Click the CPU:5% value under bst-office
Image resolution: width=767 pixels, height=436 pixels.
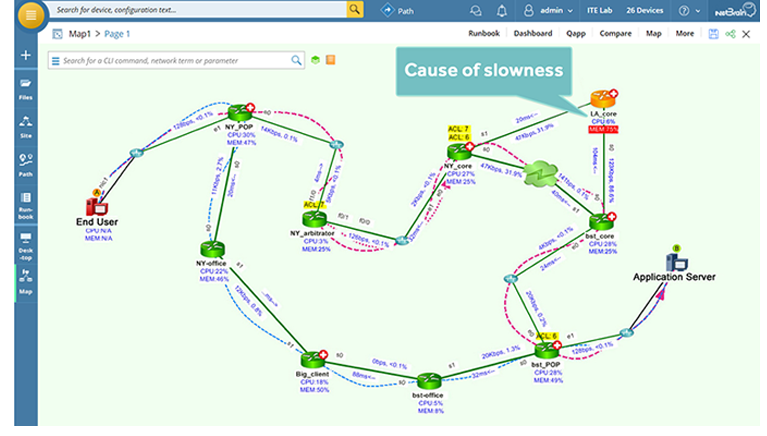point(430,403)
